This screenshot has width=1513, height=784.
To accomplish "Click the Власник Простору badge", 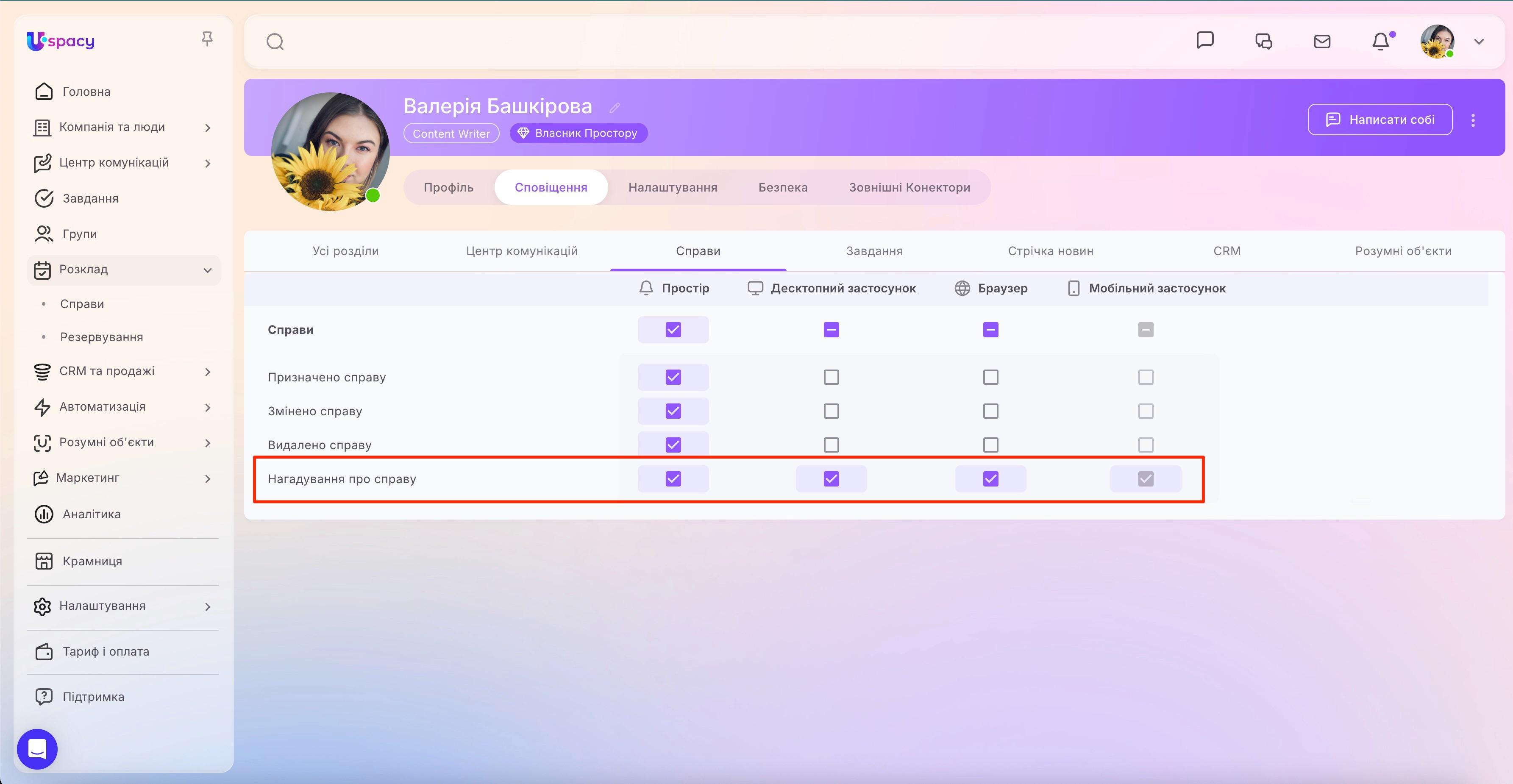I will click(578, 133).
